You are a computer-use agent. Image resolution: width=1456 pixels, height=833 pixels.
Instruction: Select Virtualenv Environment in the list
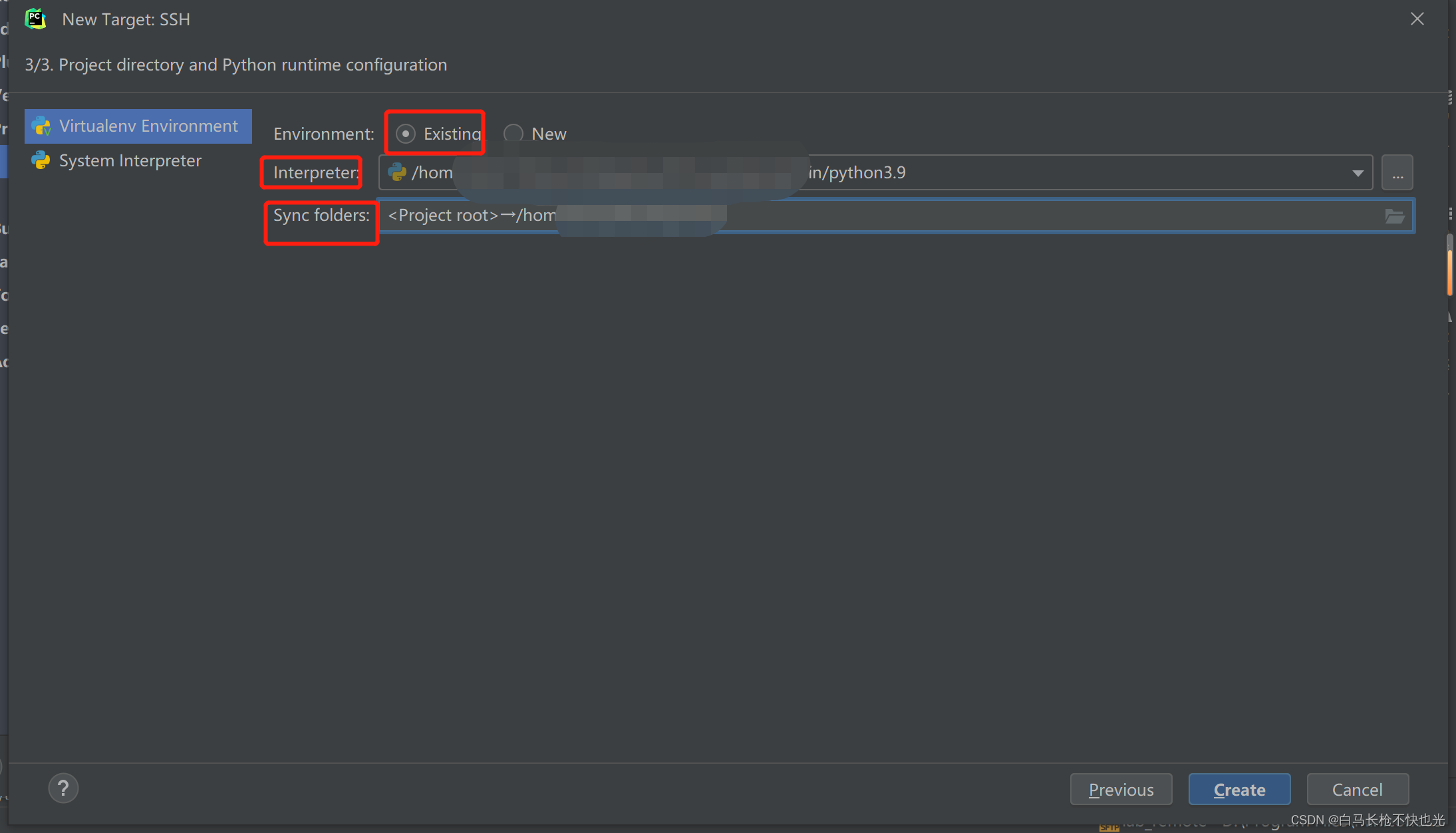click(x=148, y=126)
